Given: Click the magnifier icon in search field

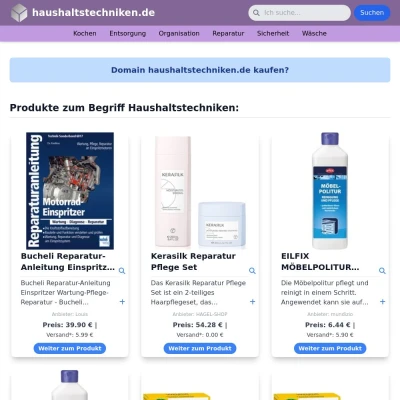Looking at the screenshot, I should point(256,13).
